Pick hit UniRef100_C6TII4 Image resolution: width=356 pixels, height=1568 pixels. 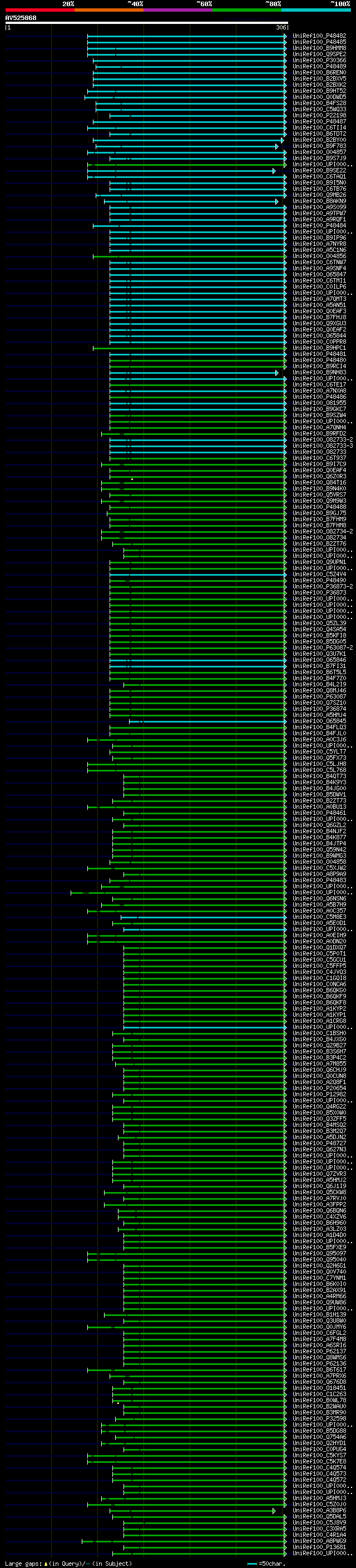[319, 128]
